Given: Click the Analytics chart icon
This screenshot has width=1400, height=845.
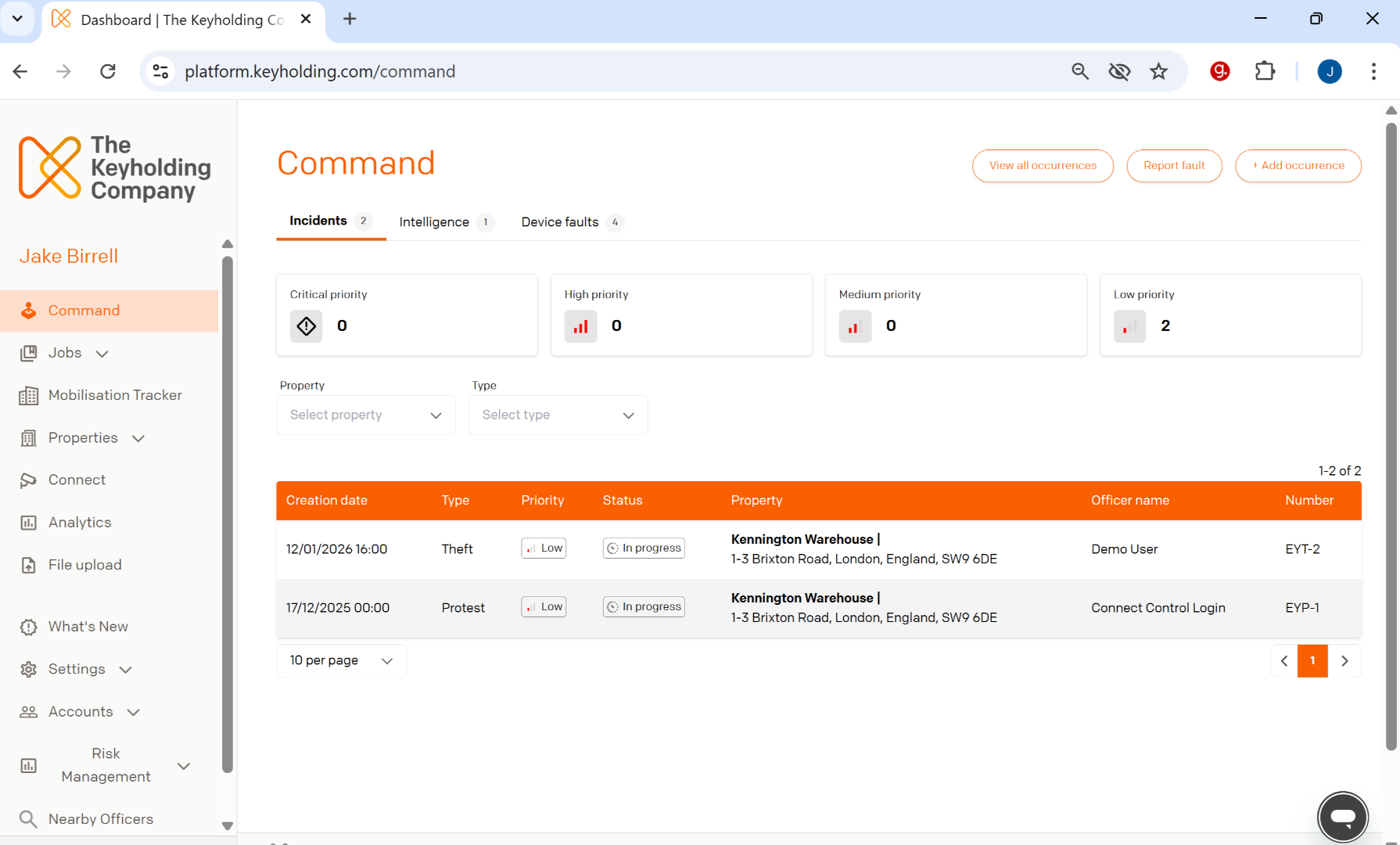Looking at the screenshot, I should (28, 523).
